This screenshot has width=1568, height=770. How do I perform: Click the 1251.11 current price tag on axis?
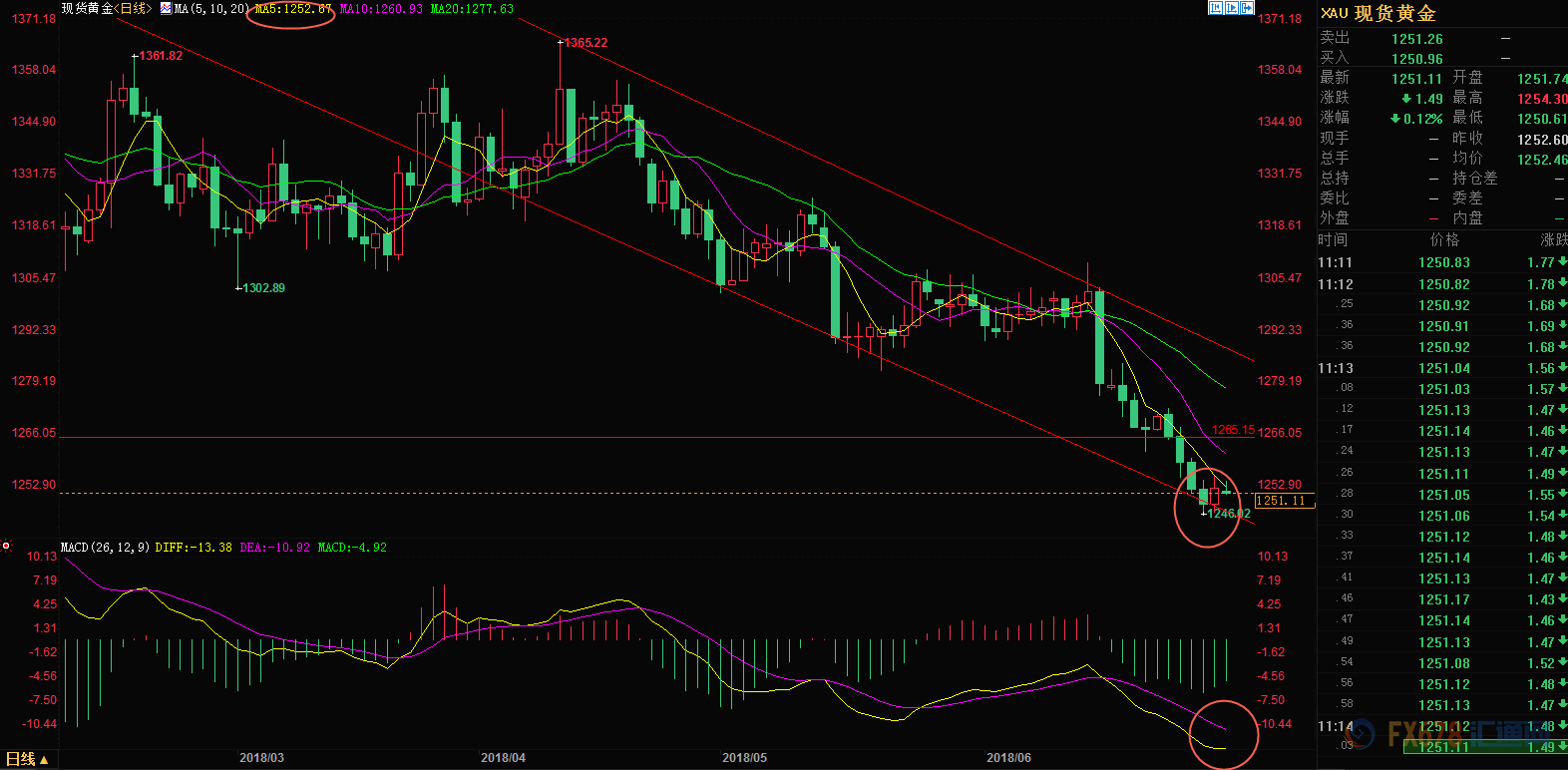pyautogui.click(x=1284, y=501)
